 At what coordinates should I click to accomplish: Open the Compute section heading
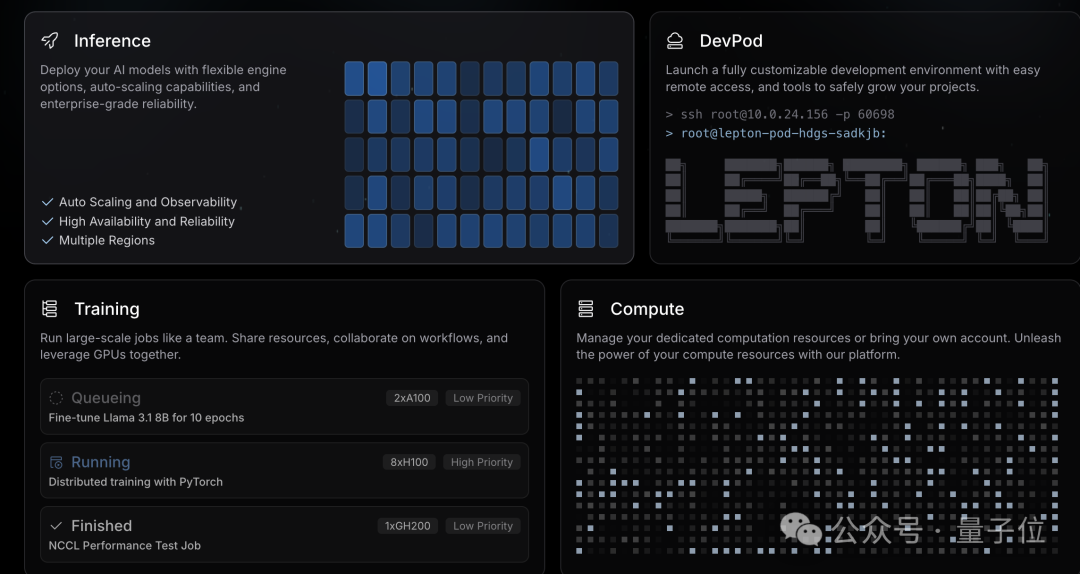[x=647, y=309]
